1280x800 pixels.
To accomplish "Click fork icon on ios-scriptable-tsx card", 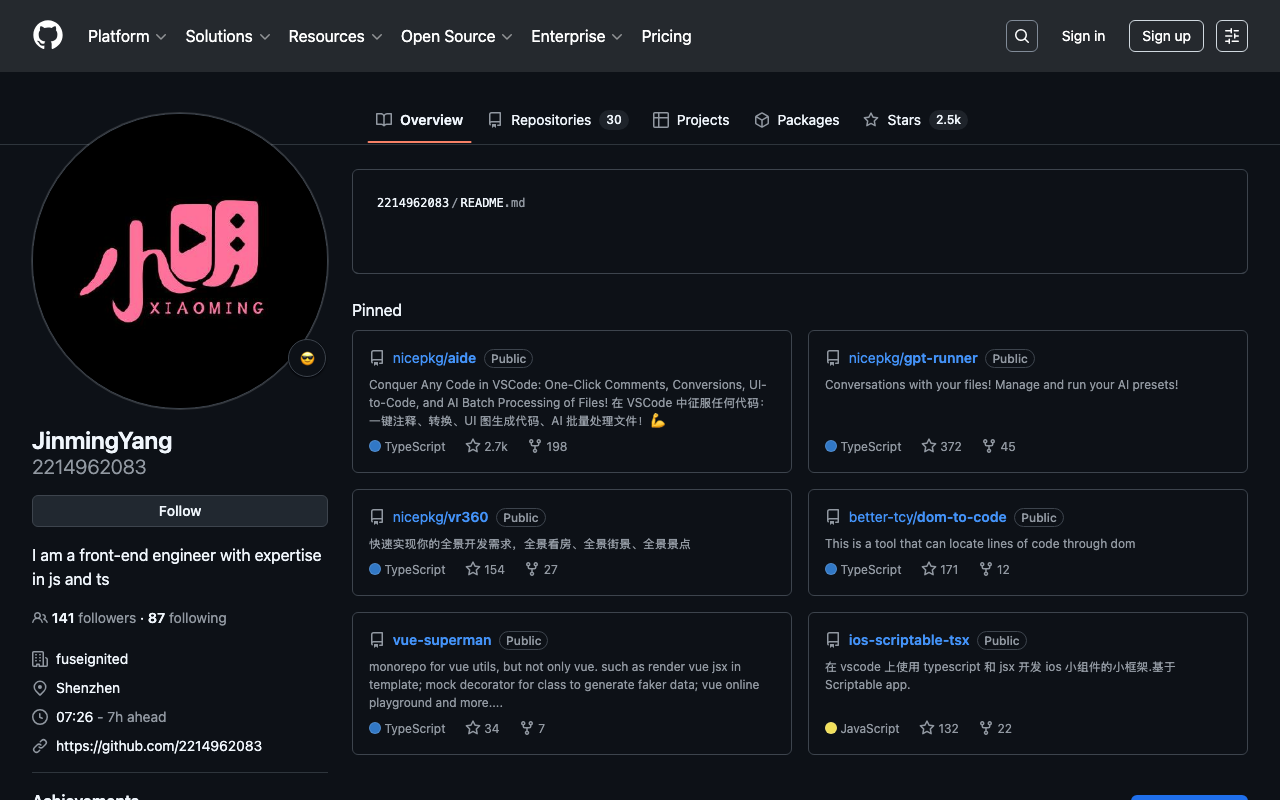I will point(986,728).
